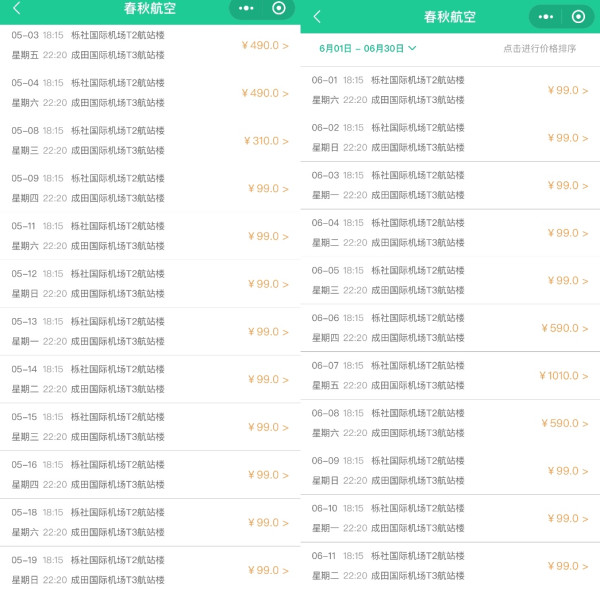
Task: Choose the 05-18 flight priced ¥99.0
Action: [x=150, y=522]
